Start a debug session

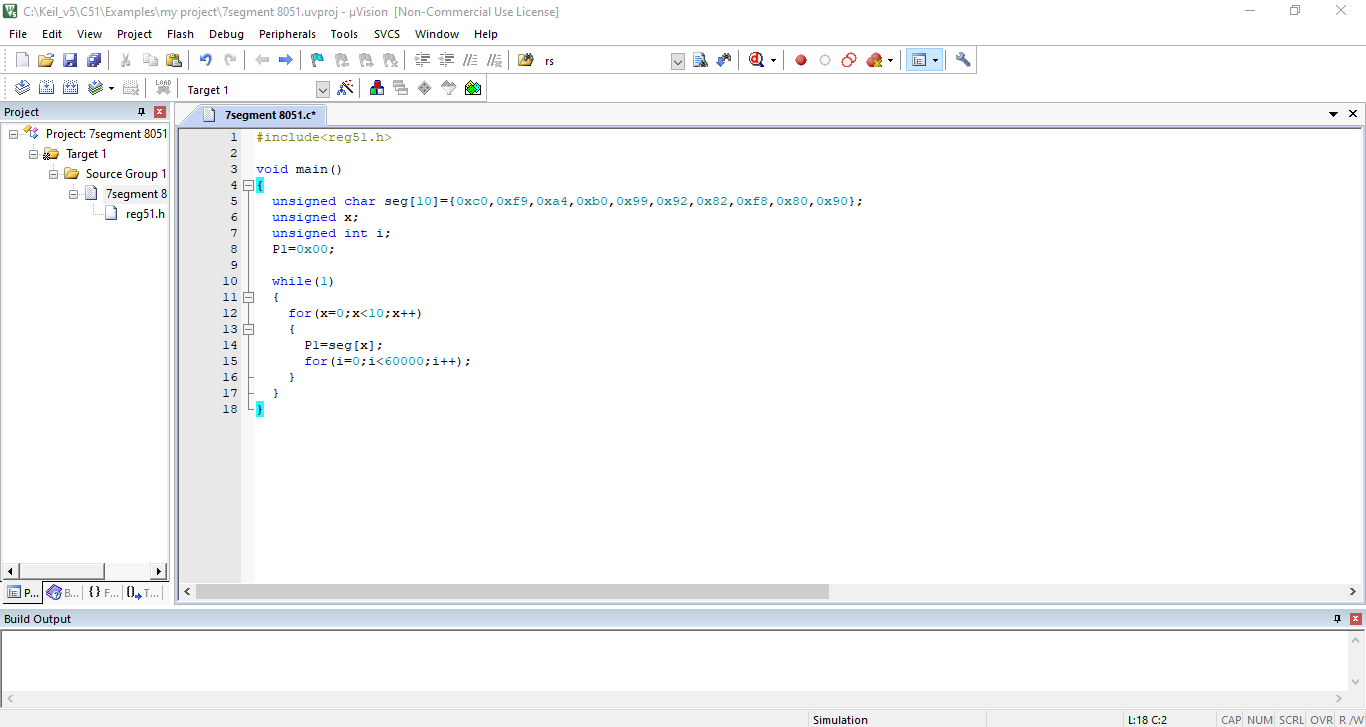(x=757, y=60)
